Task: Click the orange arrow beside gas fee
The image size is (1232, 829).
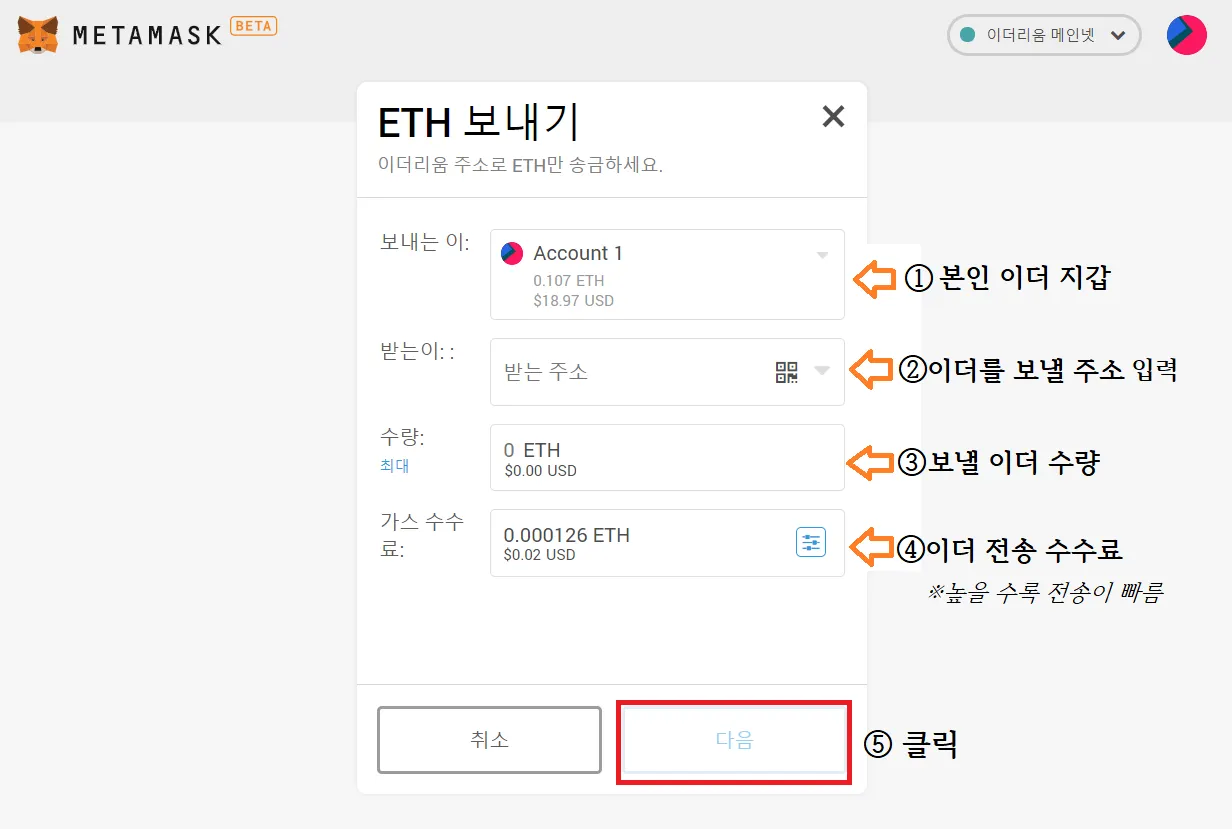Action: [870, 547]
